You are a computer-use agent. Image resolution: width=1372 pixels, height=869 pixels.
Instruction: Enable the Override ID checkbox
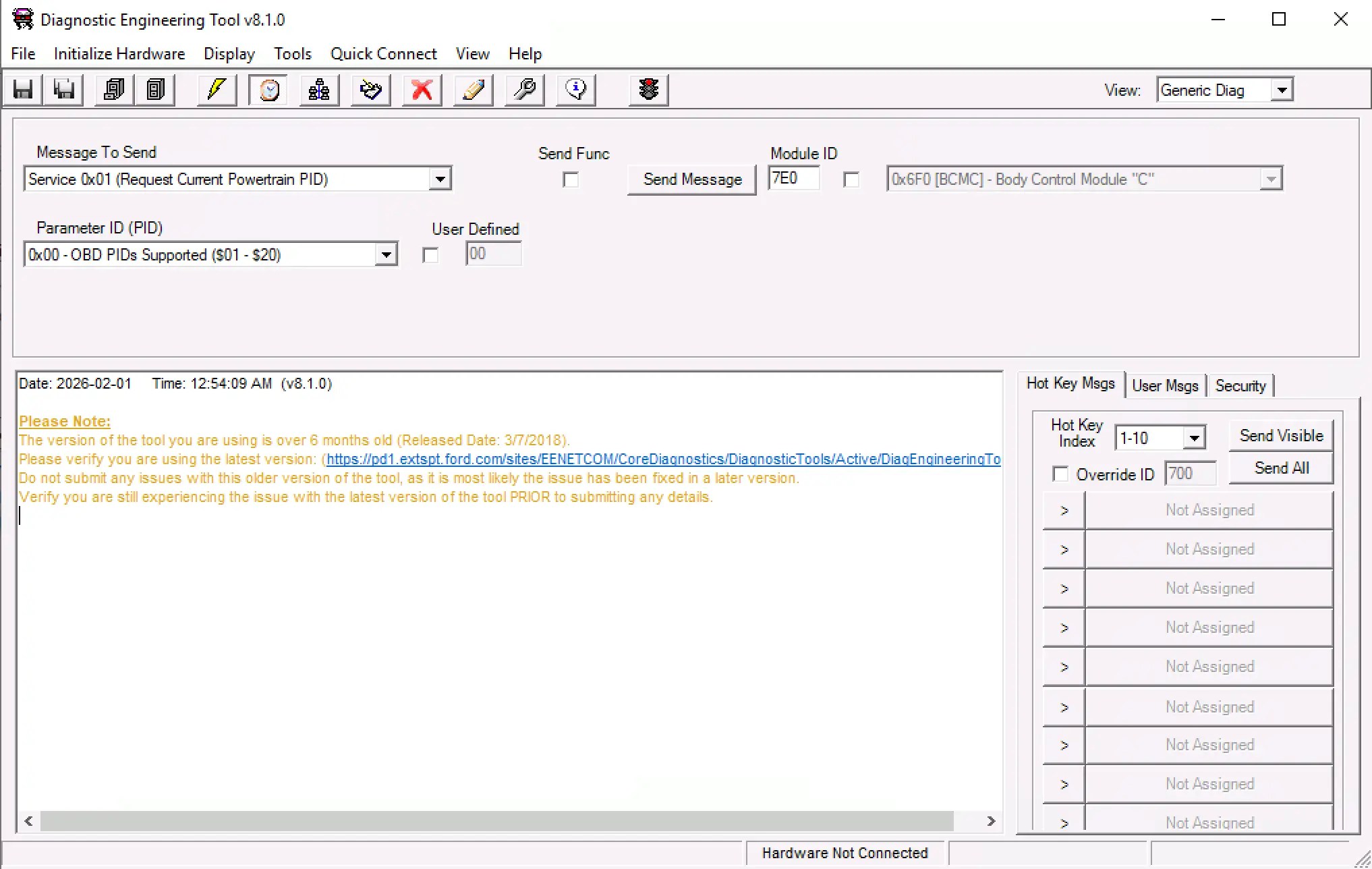coord(1060,474)
